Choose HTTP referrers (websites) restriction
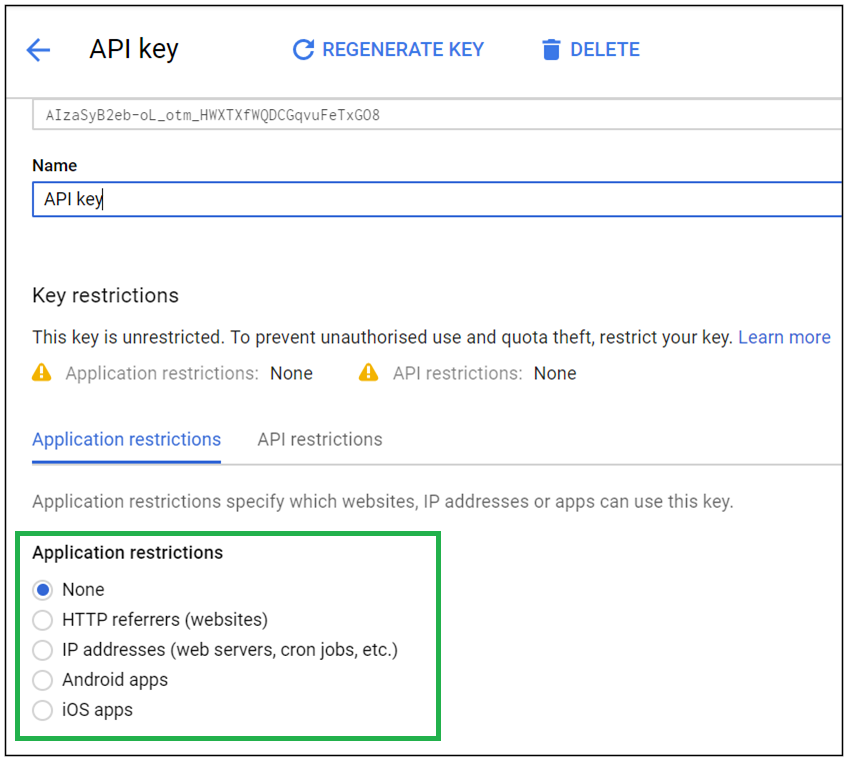Viewport: 847px width, 760px height. pos(43,620)
